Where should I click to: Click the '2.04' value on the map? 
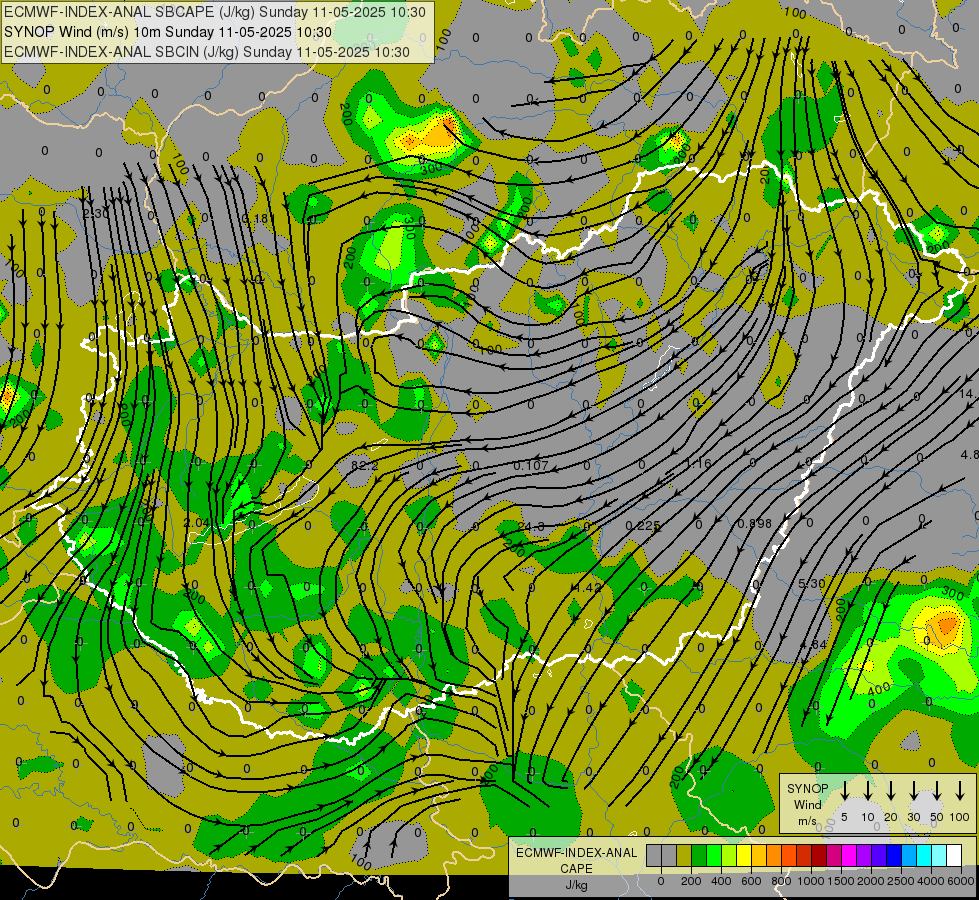(197, 523)
